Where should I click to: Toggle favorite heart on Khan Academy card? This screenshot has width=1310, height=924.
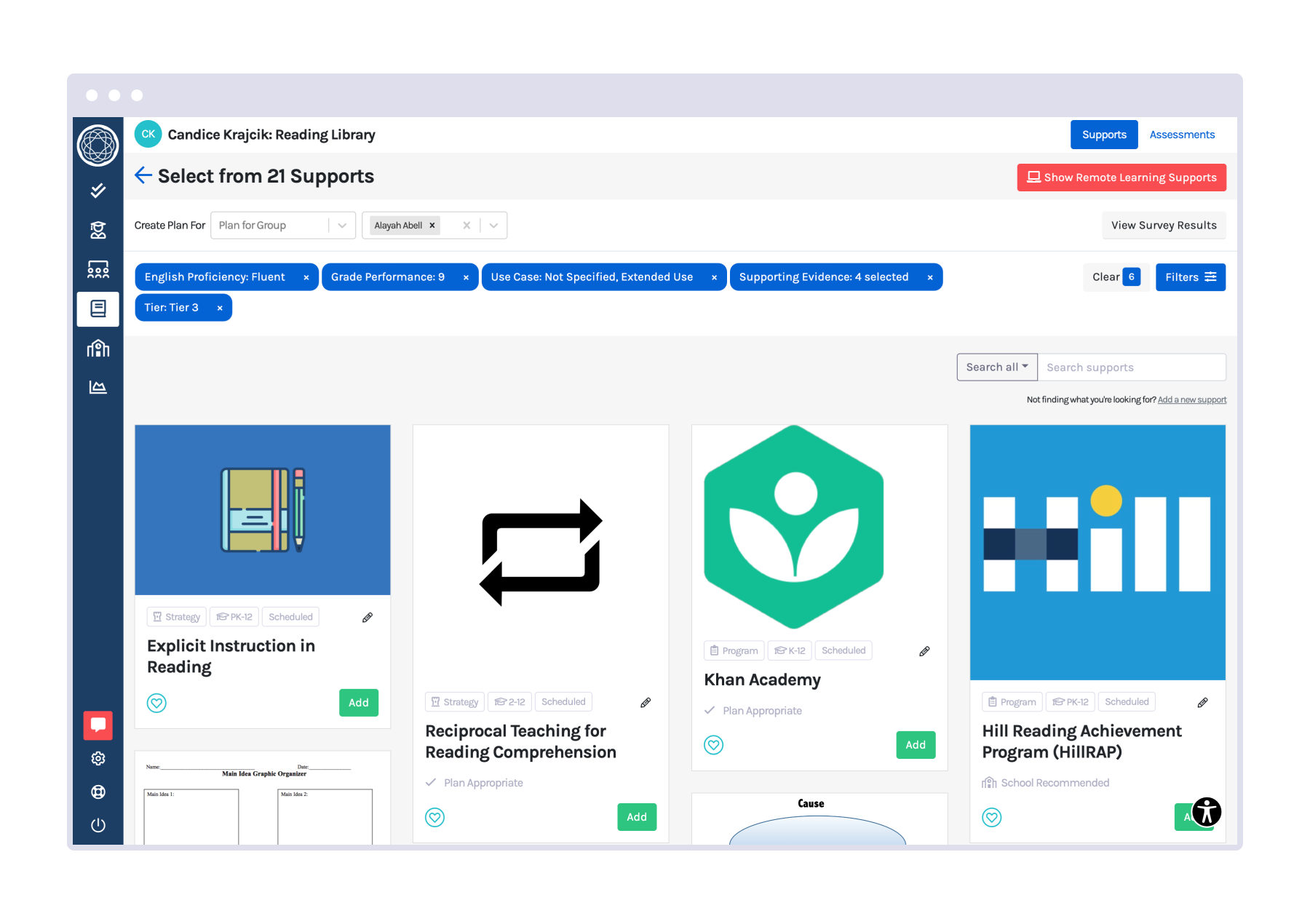click(713, 745)
